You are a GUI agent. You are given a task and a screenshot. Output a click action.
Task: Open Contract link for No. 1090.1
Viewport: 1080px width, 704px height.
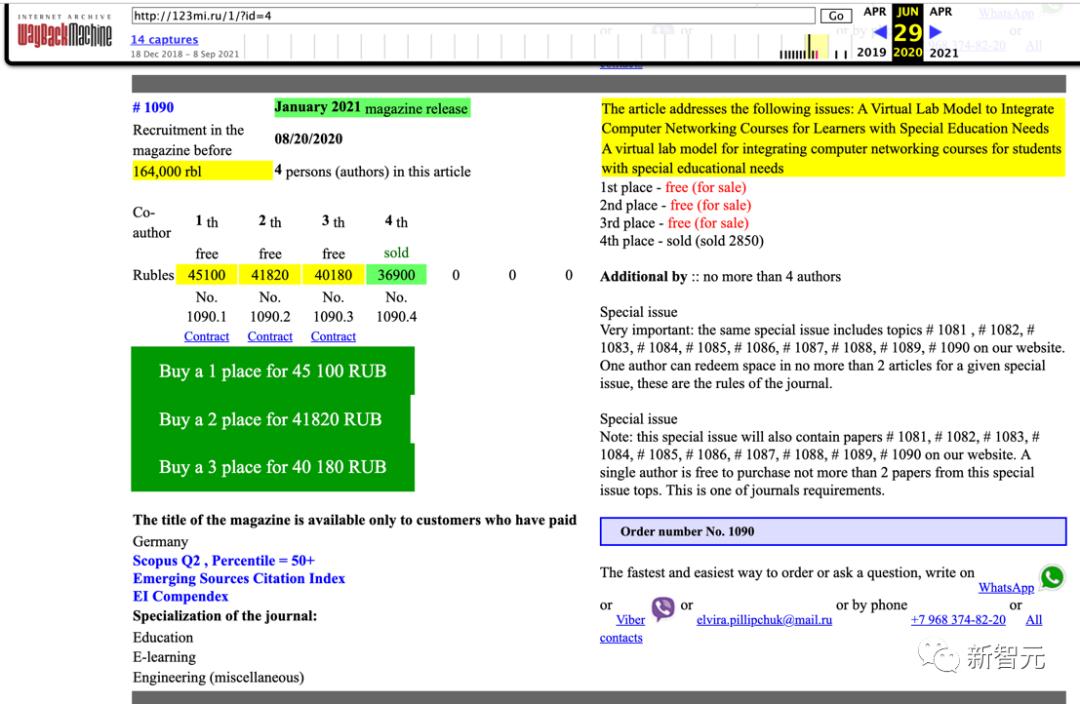click(x=207, y=337)
